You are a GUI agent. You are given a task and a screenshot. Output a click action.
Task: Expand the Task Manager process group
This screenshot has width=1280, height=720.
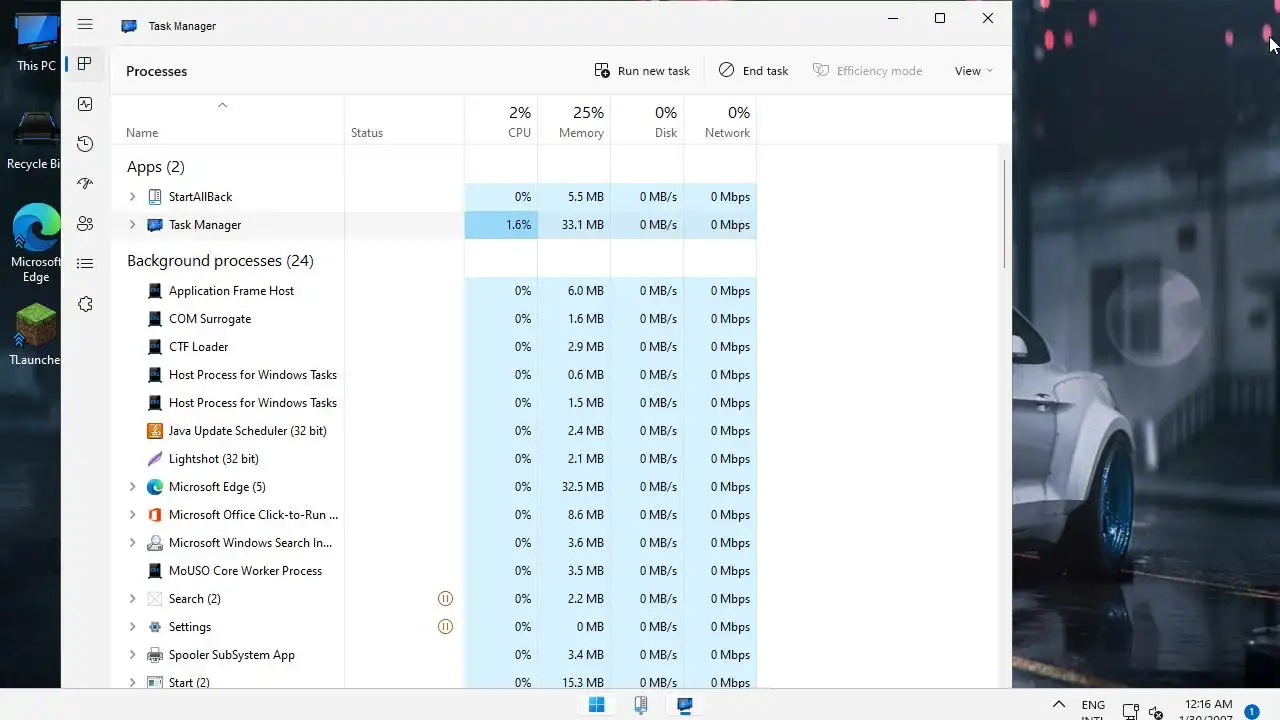(x=132, y=225)
